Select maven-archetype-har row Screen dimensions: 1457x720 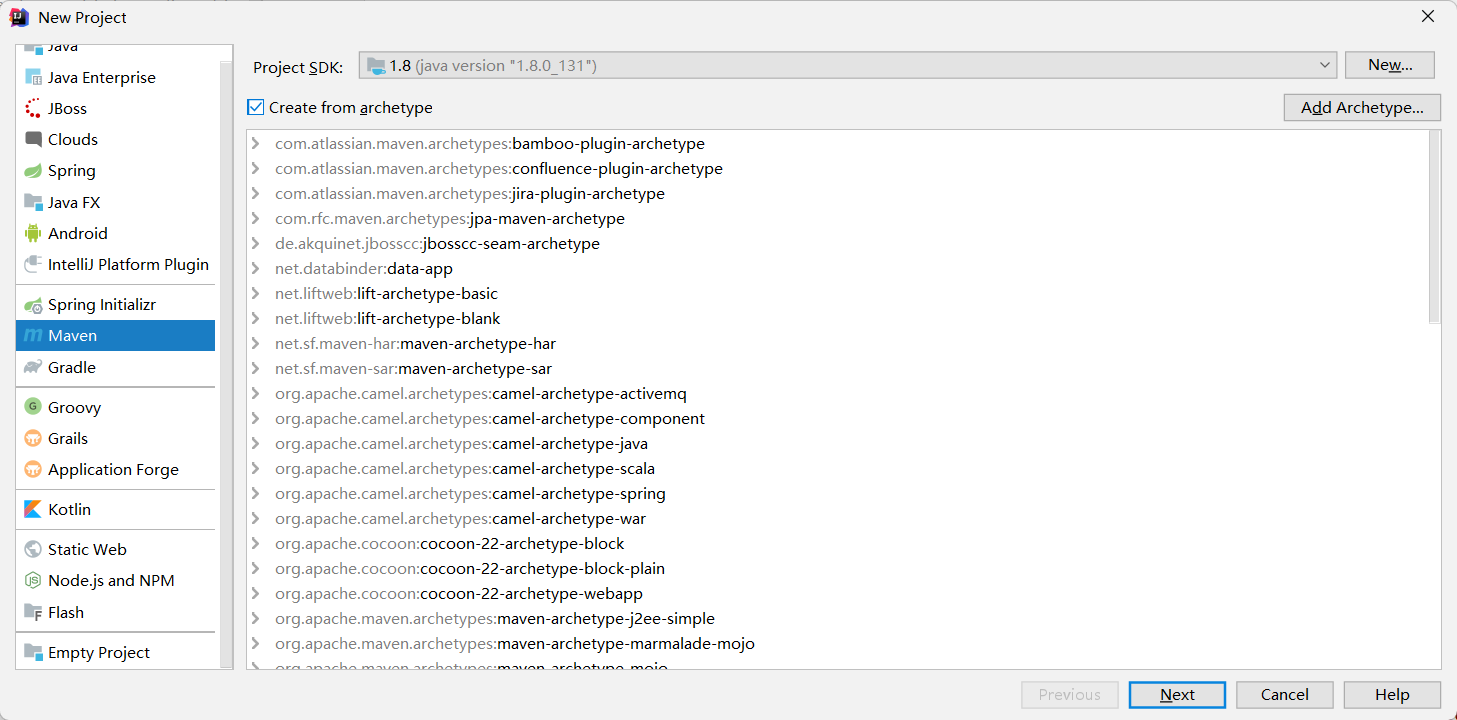838,344
